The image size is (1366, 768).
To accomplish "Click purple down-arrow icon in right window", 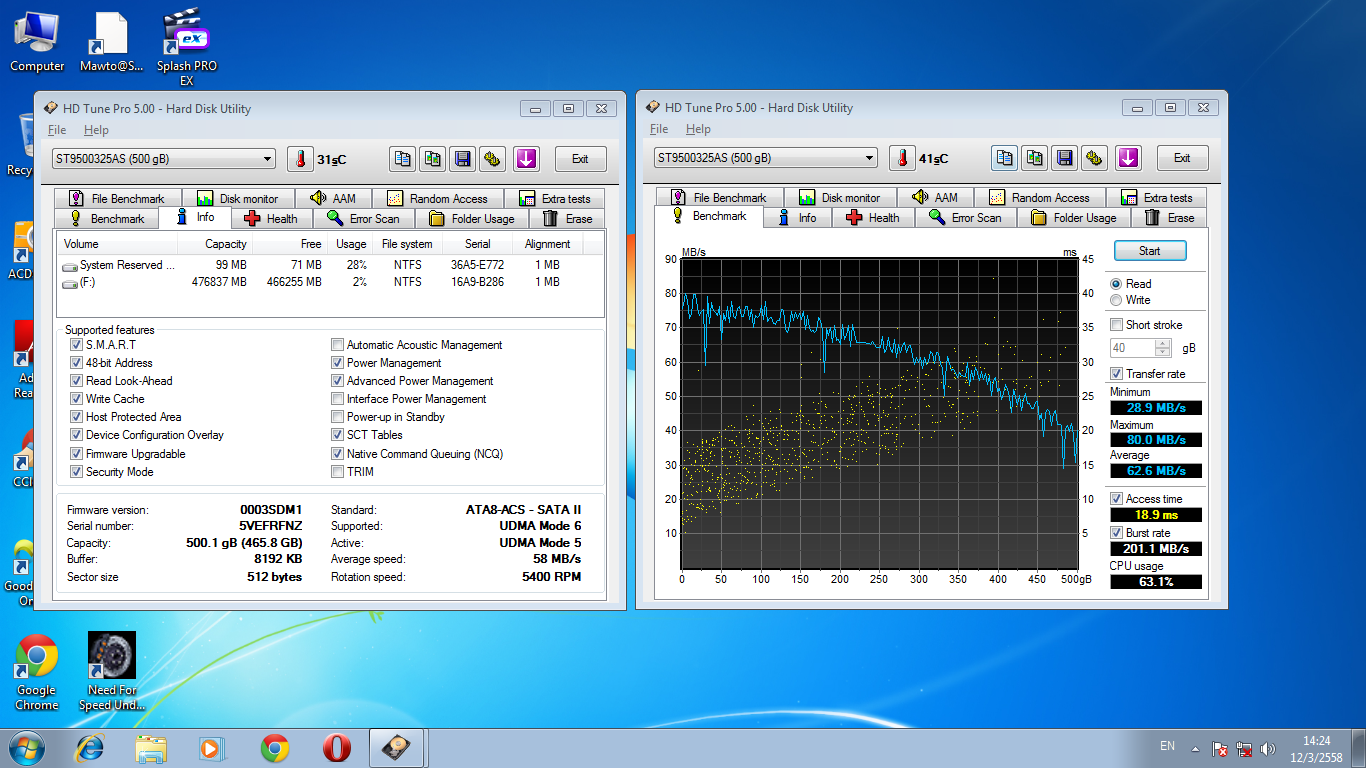I will point(1128,158).
